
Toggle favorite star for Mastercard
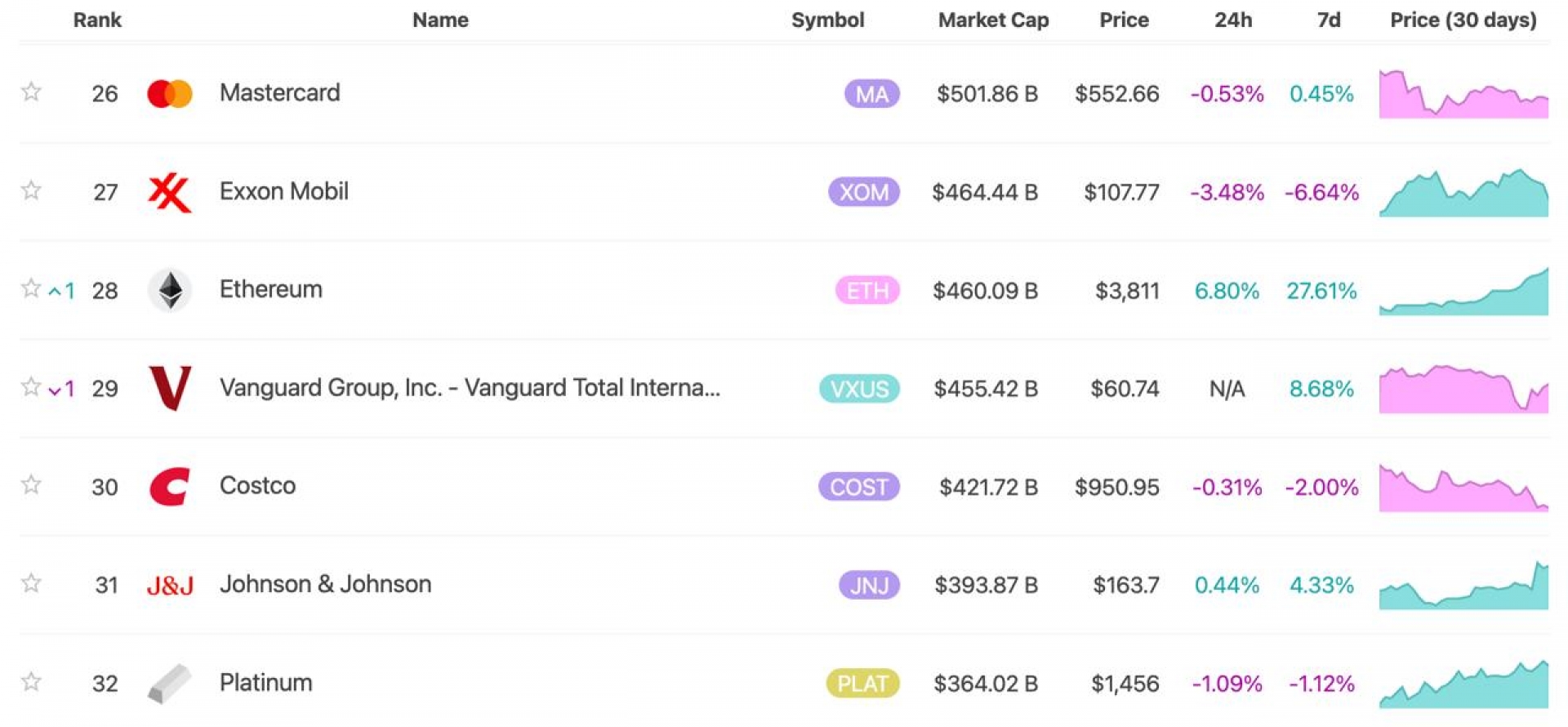[x=31, y=91]
